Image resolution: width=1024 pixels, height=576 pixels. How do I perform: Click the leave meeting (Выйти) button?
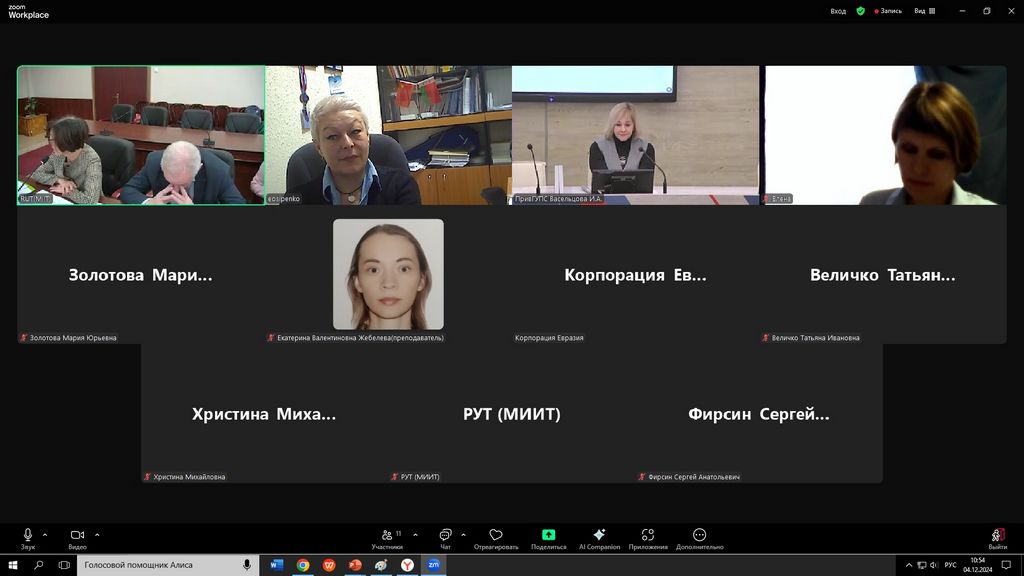point(997,536)
